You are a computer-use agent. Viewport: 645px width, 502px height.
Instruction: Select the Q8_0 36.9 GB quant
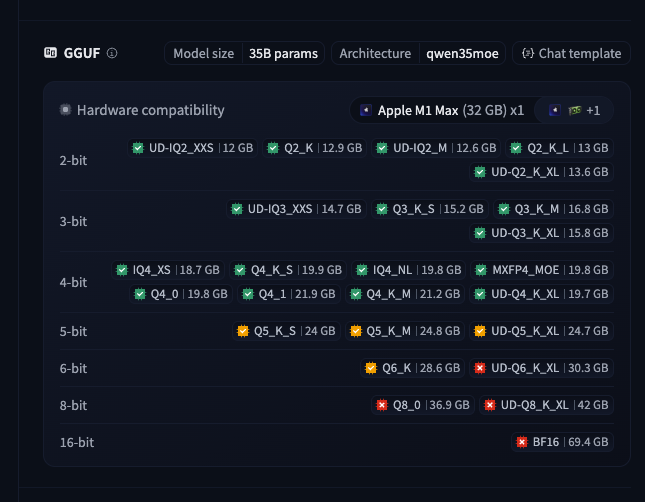pos(423,405)
